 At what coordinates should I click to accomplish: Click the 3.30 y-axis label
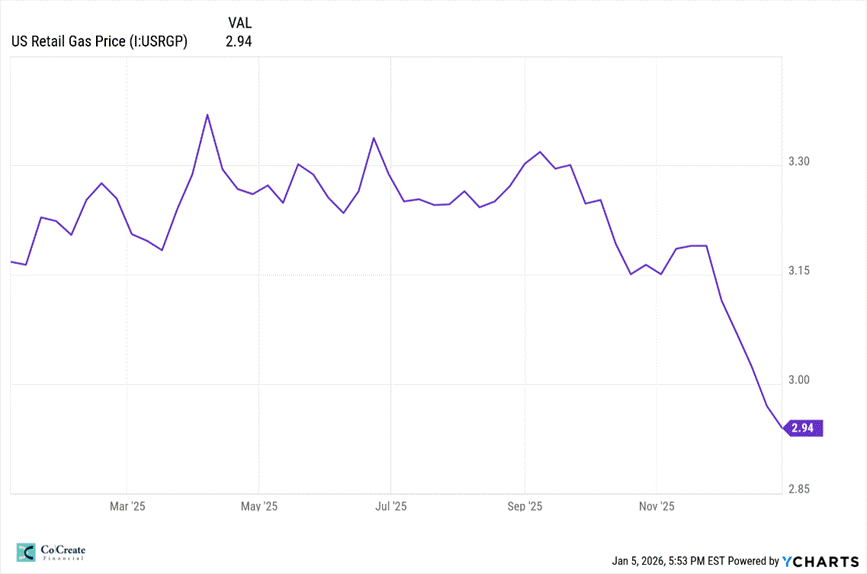[x=798, y=161]
